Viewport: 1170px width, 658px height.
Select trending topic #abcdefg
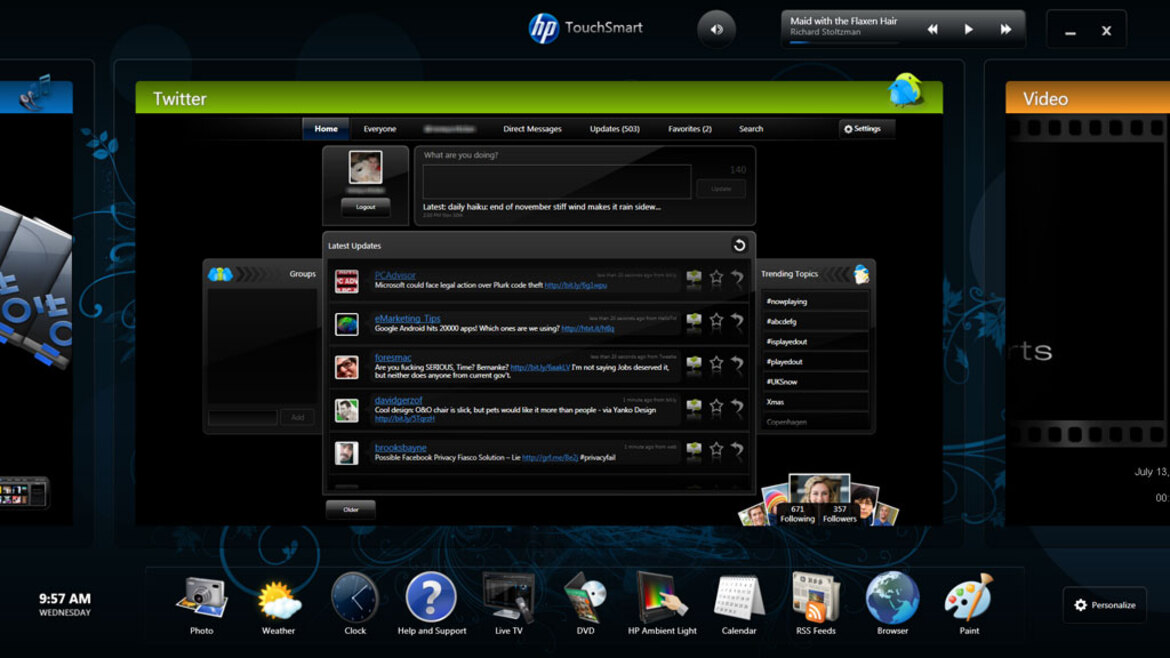[816, 322]
